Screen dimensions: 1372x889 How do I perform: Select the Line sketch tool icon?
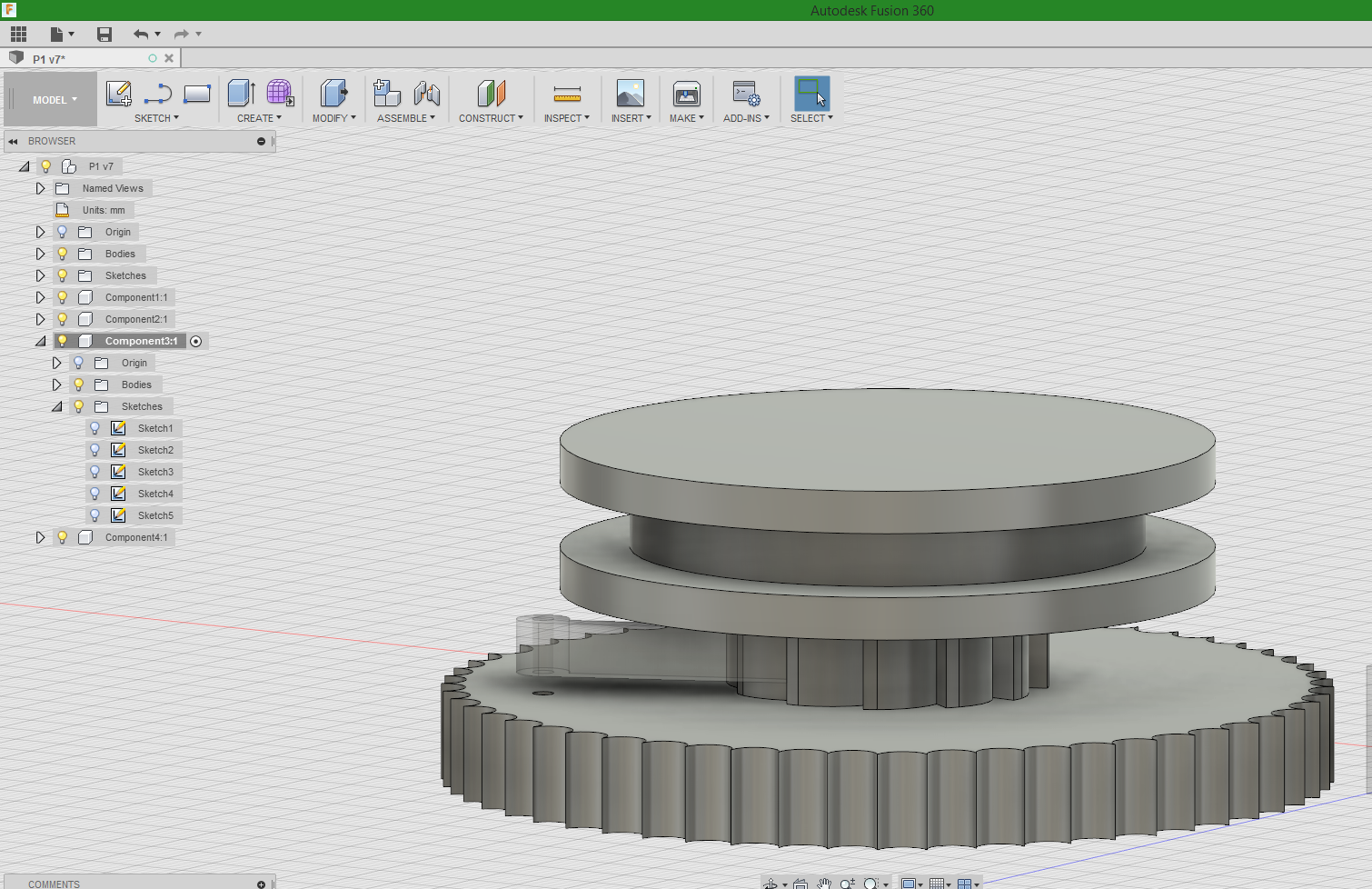158,94
